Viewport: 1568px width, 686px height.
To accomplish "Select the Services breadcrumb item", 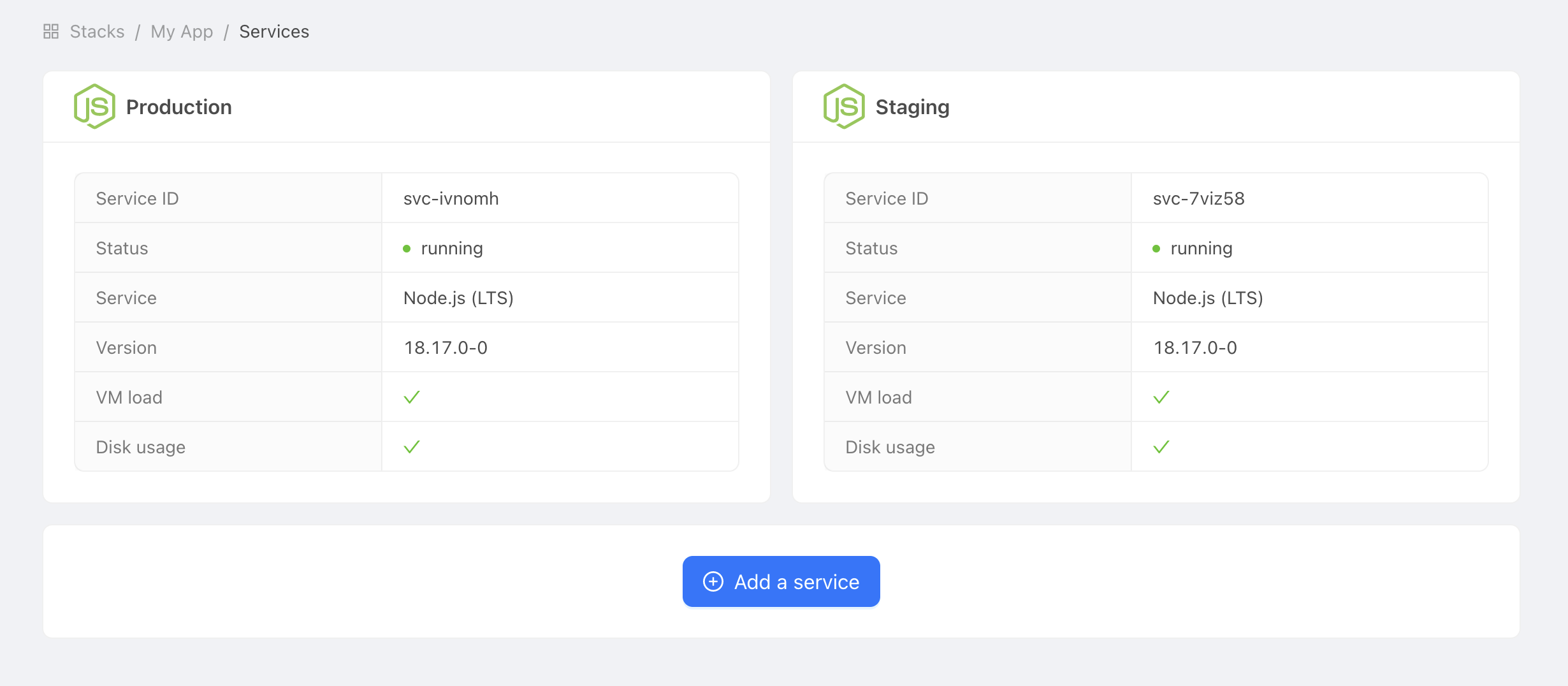I will (274, 31).
